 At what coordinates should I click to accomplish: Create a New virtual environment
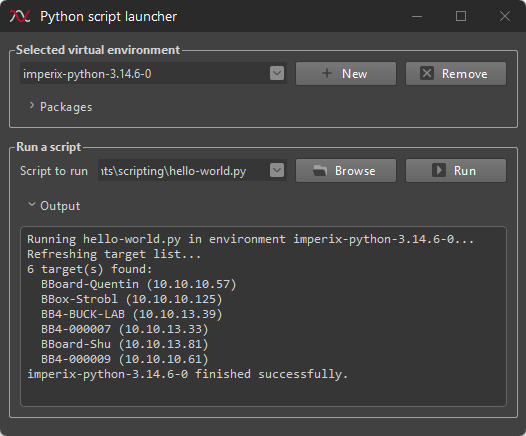click(x=346, y=73)
